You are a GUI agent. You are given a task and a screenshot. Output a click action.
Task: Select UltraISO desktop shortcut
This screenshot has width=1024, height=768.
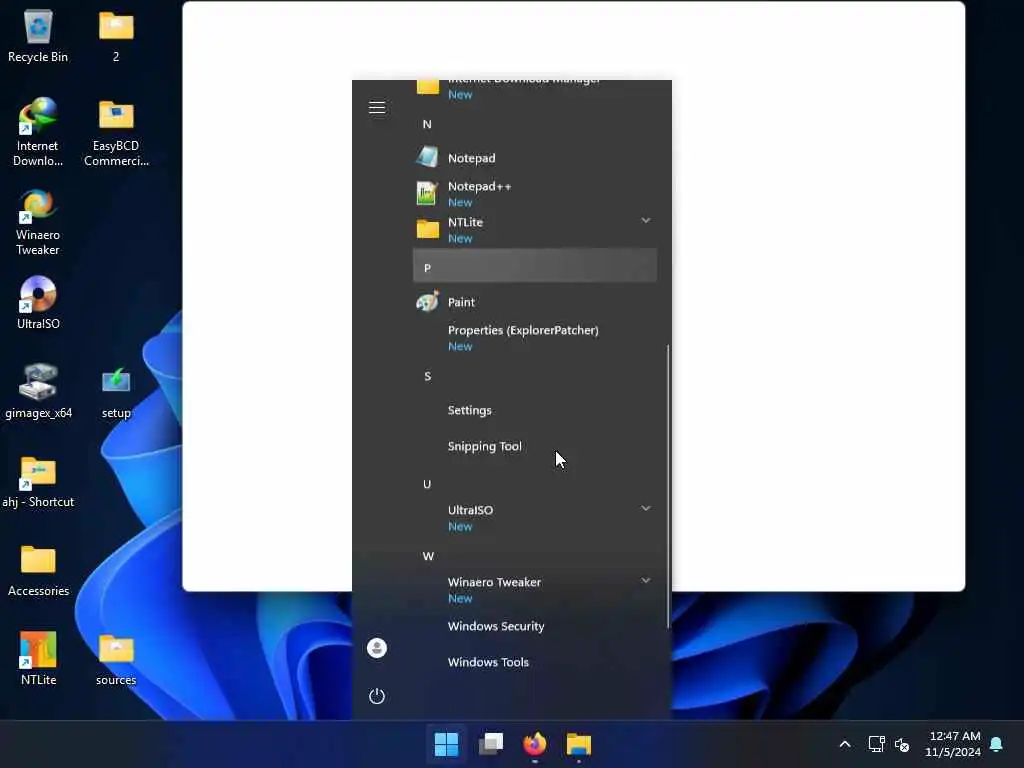[38, 302]
